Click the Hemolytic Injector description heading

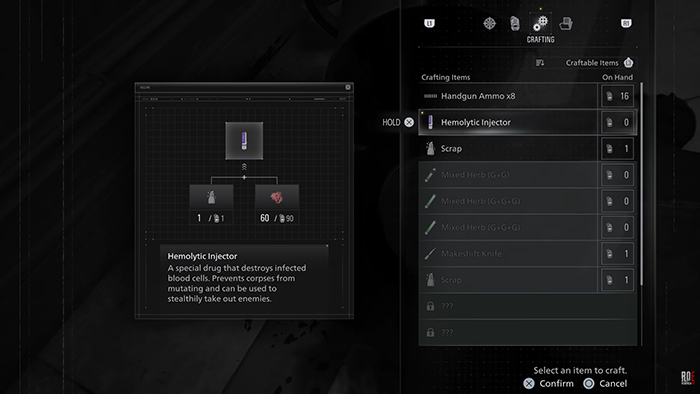pos(202,256)
